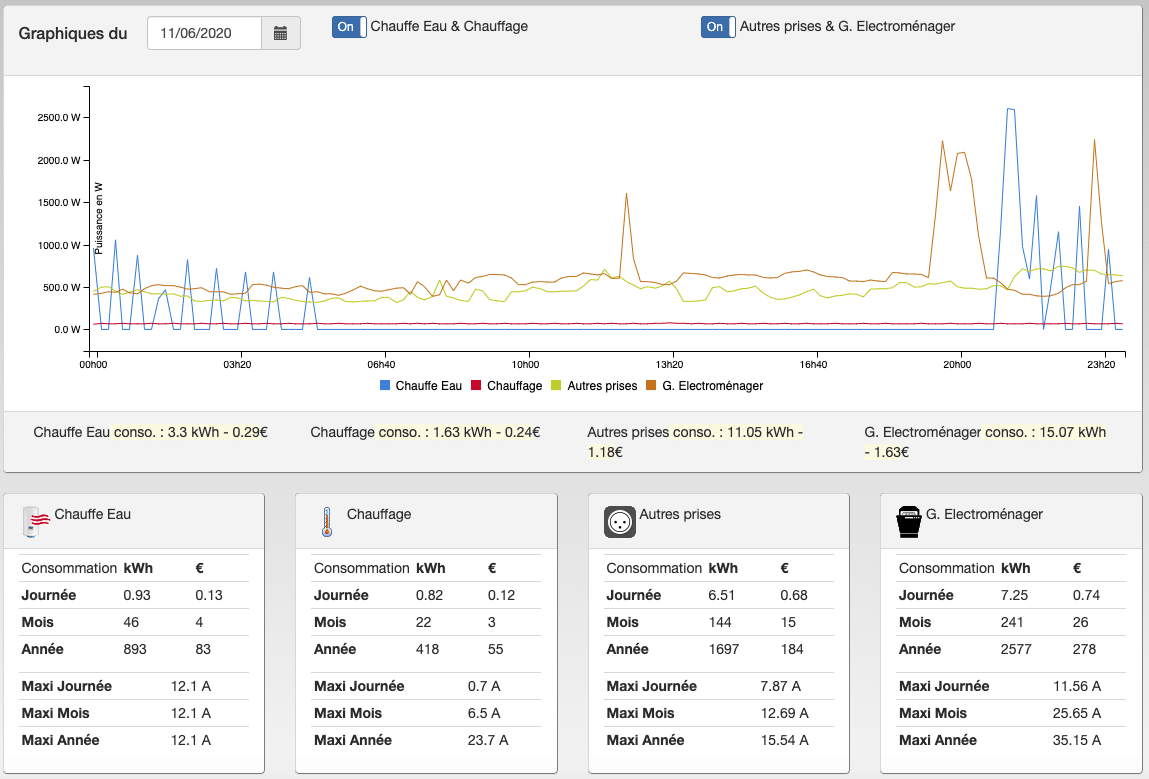Click the 10h00 x-axis time label
Viewport: 1149px width, 779px height.
coord(525,364)
